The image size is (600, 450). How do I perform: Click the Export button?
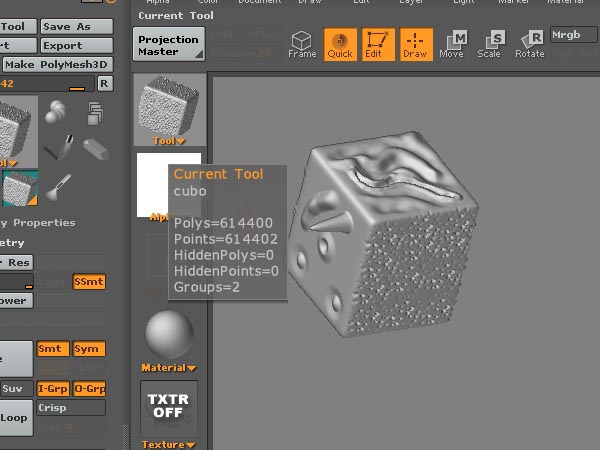[x=77, y=46]
